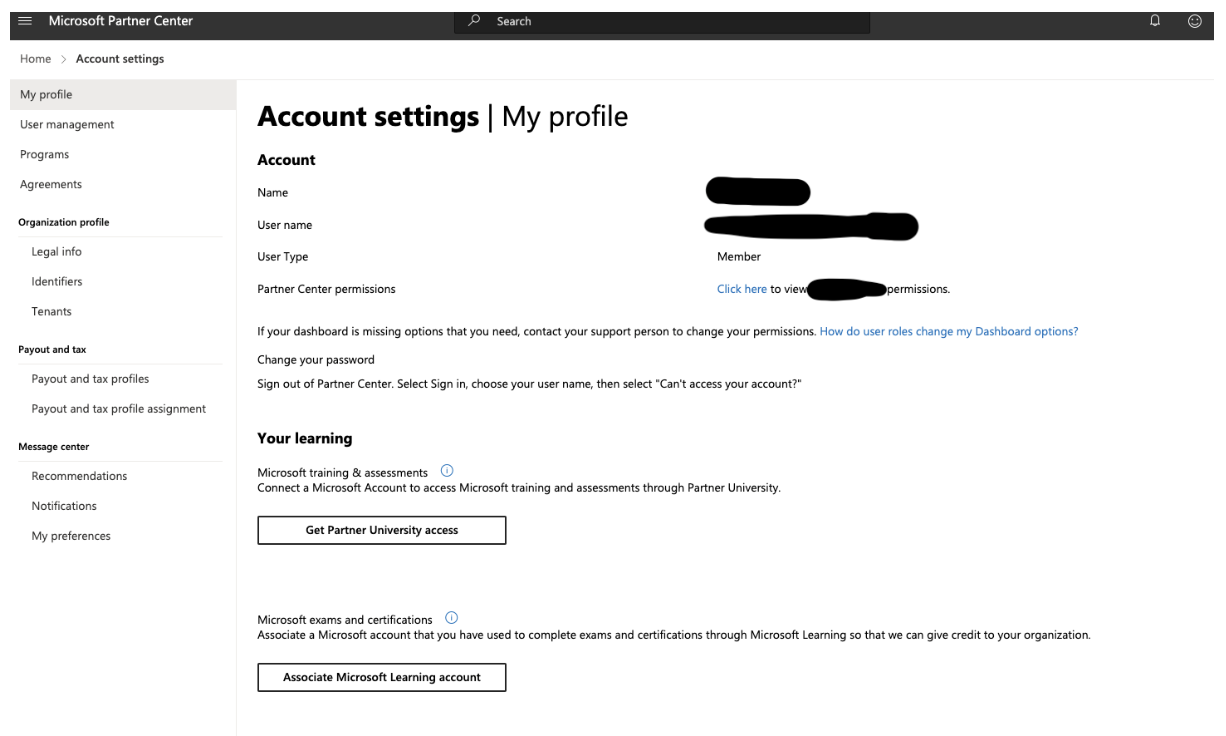Click into the Search field
The height and width of the screenshot is (736, 1226).
(x=662, y=21)
